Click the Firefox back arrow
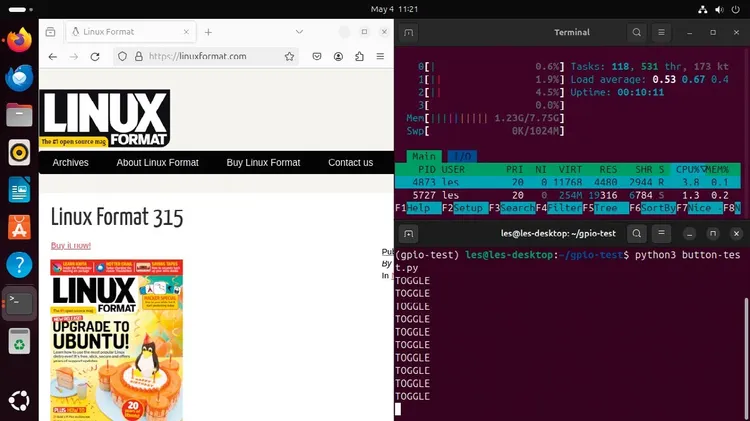 point(53,56)
